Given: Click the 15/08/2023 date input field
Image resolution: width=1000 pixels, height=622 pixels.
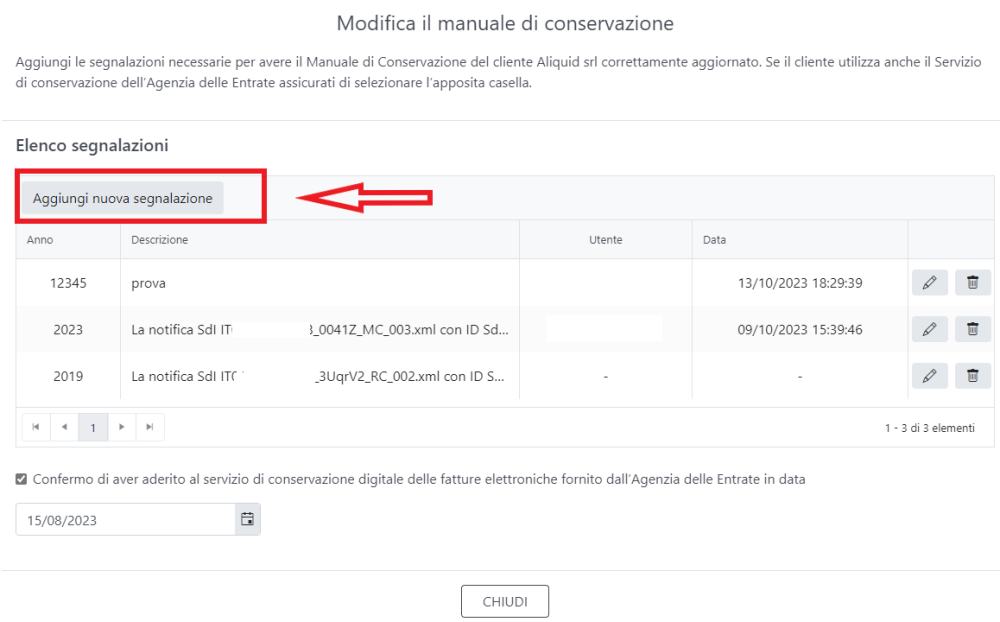Looking at the screenshot, I should [x=120, y=519].
